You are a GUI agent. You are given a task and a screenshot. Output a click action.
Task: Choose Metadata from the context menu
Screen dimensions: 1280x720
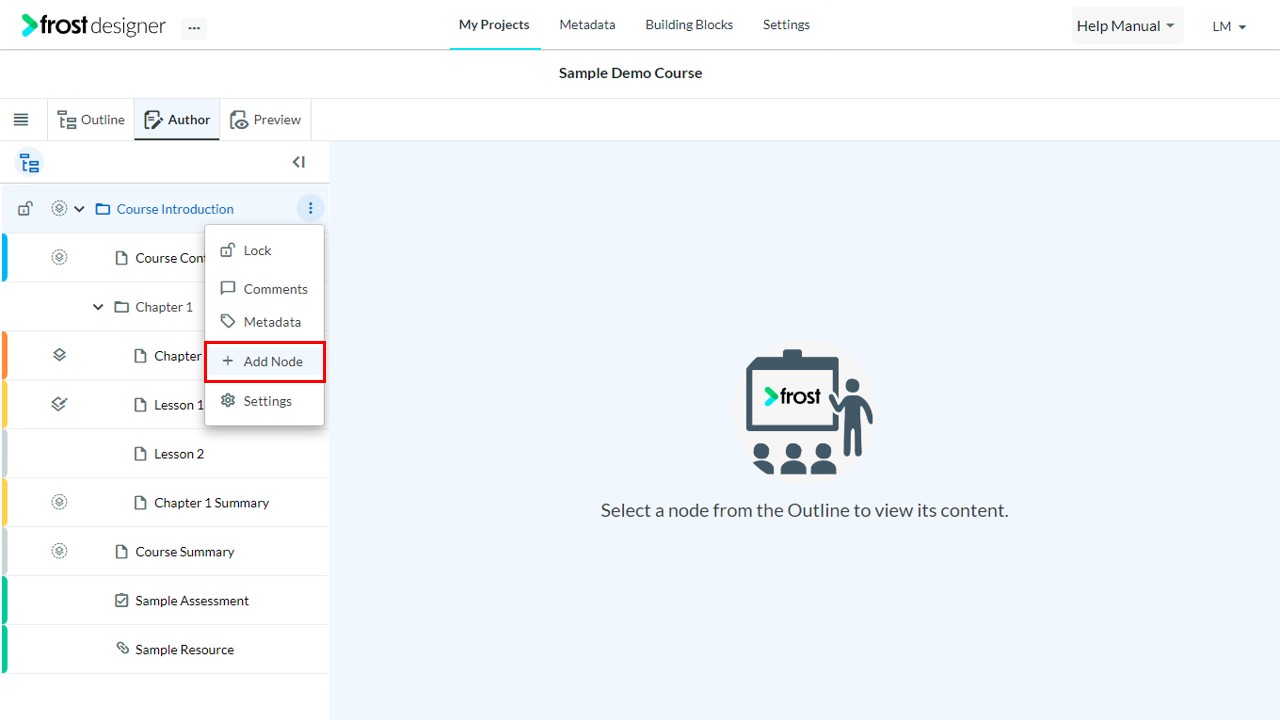click(264, 322)
